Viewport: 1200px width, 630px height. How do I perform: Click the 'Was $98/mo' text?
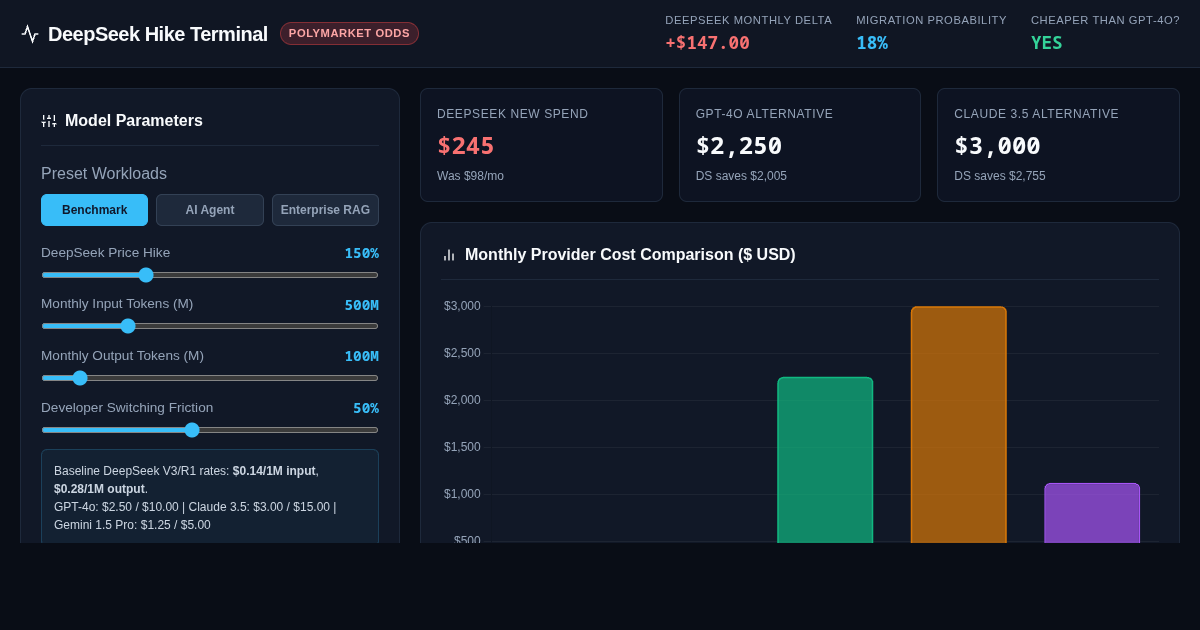pyautogui.click(x=470, y=176)
